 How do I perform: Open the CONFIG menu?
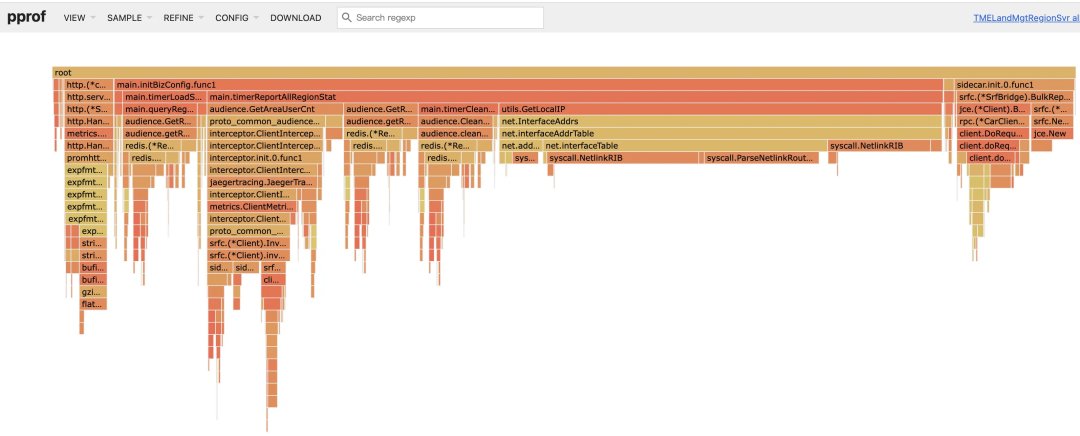(237, 18)
